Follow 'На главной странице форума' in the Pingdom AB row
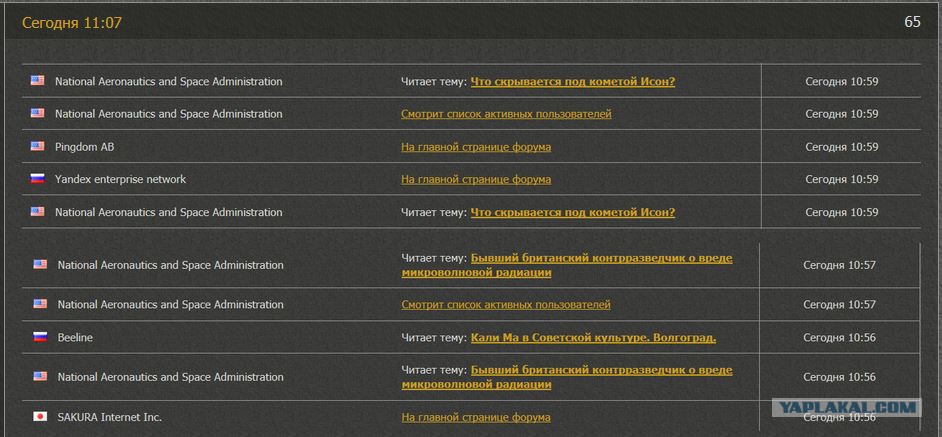Image resolution: width=942 pixels, height=437 pixels. click(x=476, y=147)
